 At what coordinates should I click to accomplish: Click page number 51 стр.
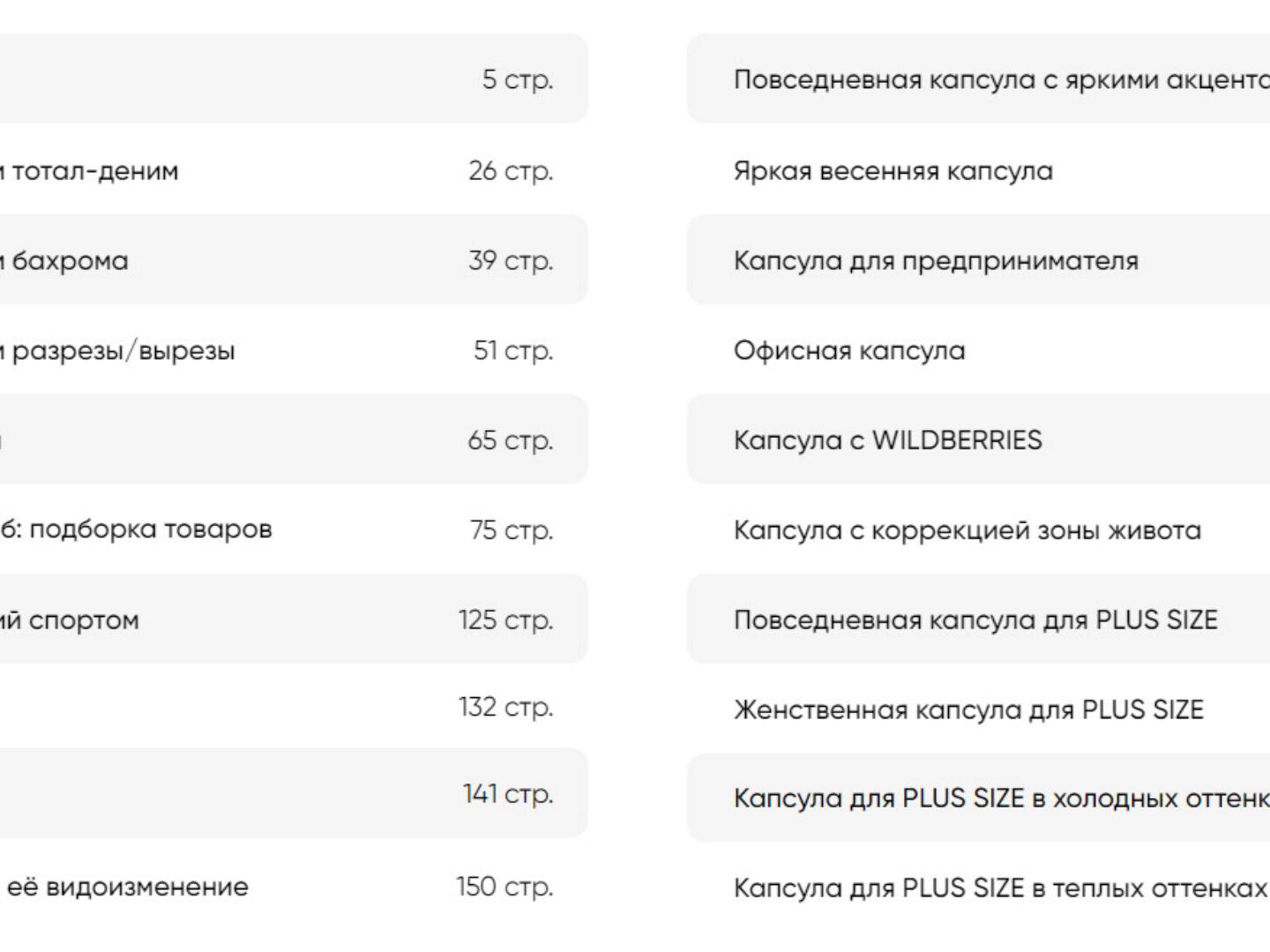coord(512,351)
